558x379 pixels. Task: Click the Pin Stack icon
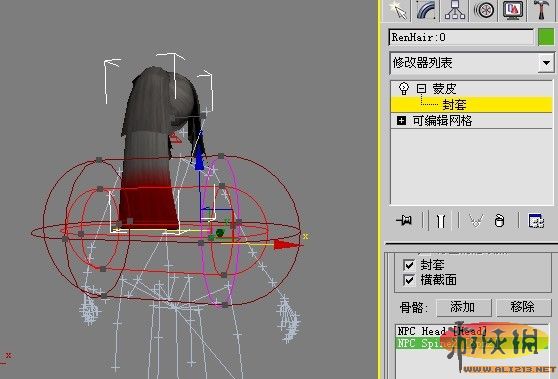404,221
